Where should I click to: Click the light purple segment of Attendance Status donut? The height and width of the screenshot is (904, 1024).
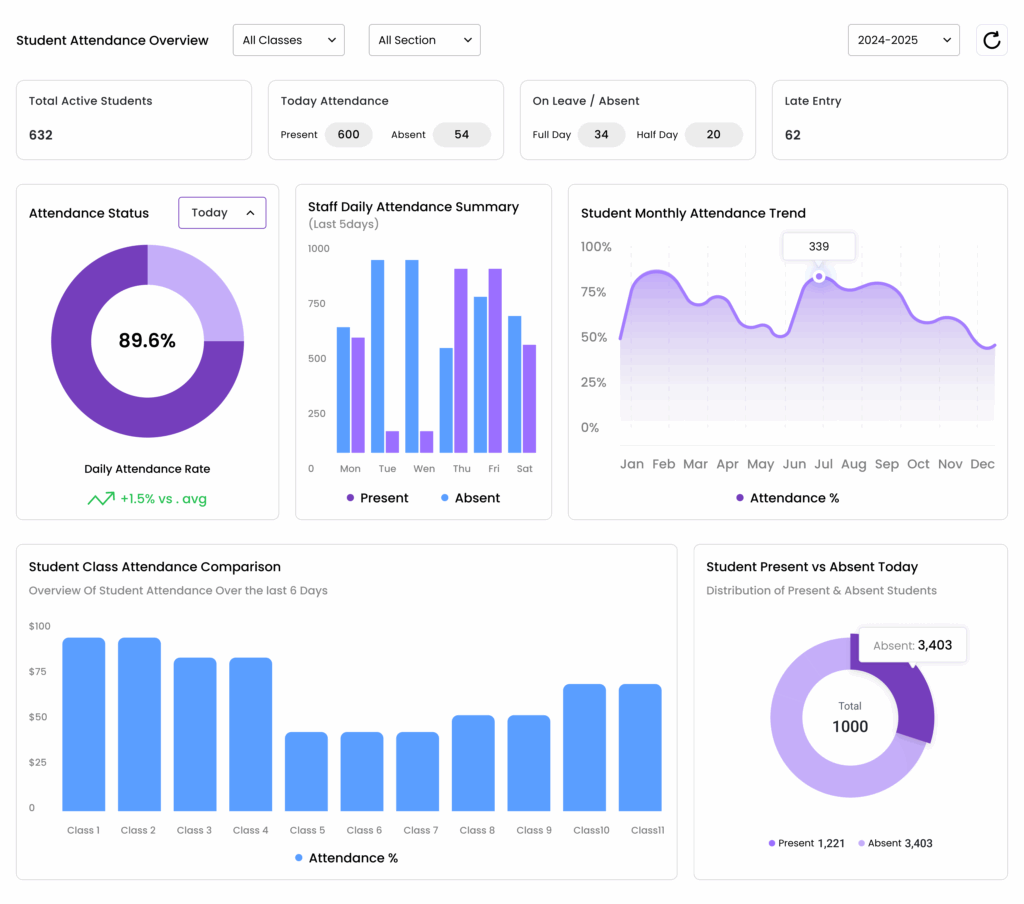tap(203, 285)
